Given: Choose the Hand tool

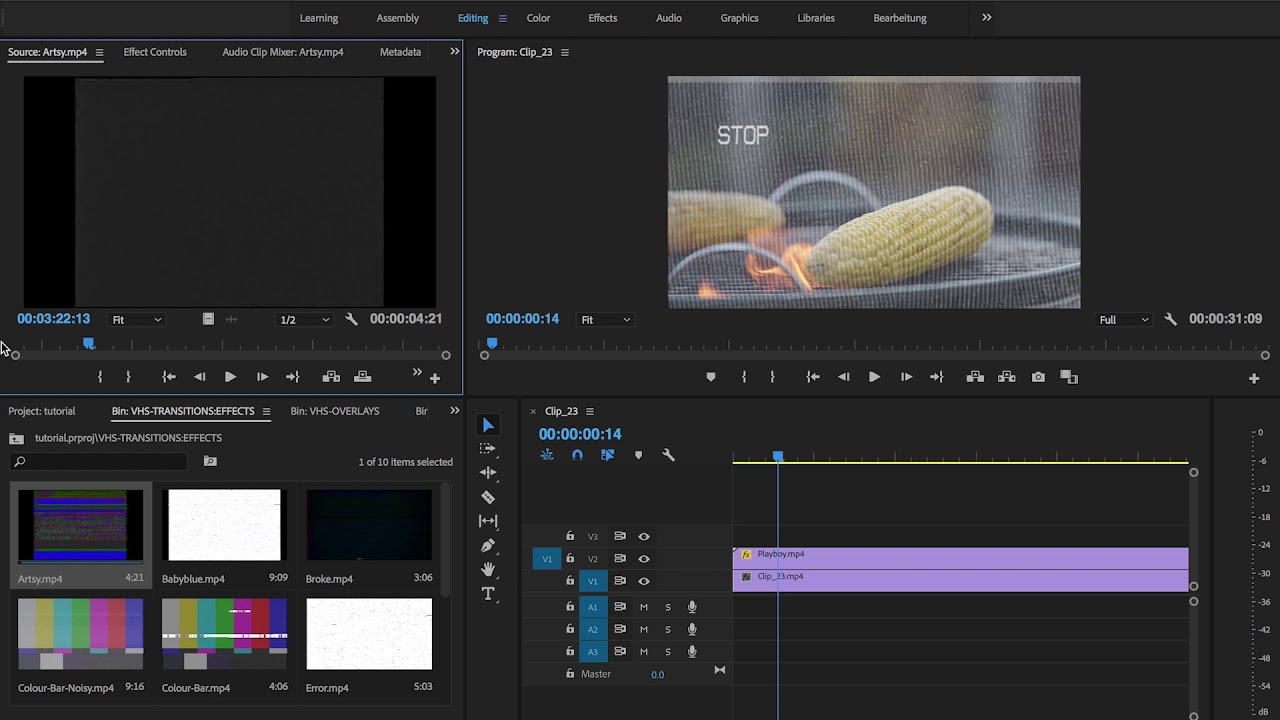Looking at the screenshot, I should (488, 569).
